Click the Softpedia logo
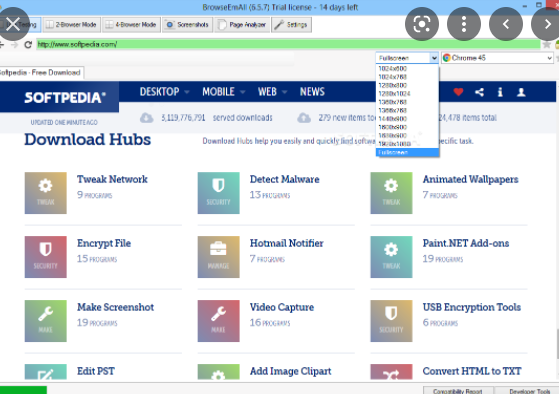This screenshot has height=394, width=559. click(x=65, y=97)
